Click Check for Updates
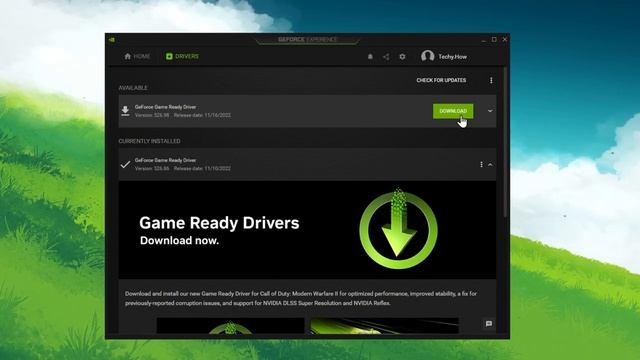Image resolution: width=640 pixels, height=360 pixels. (x=441, y=80)
